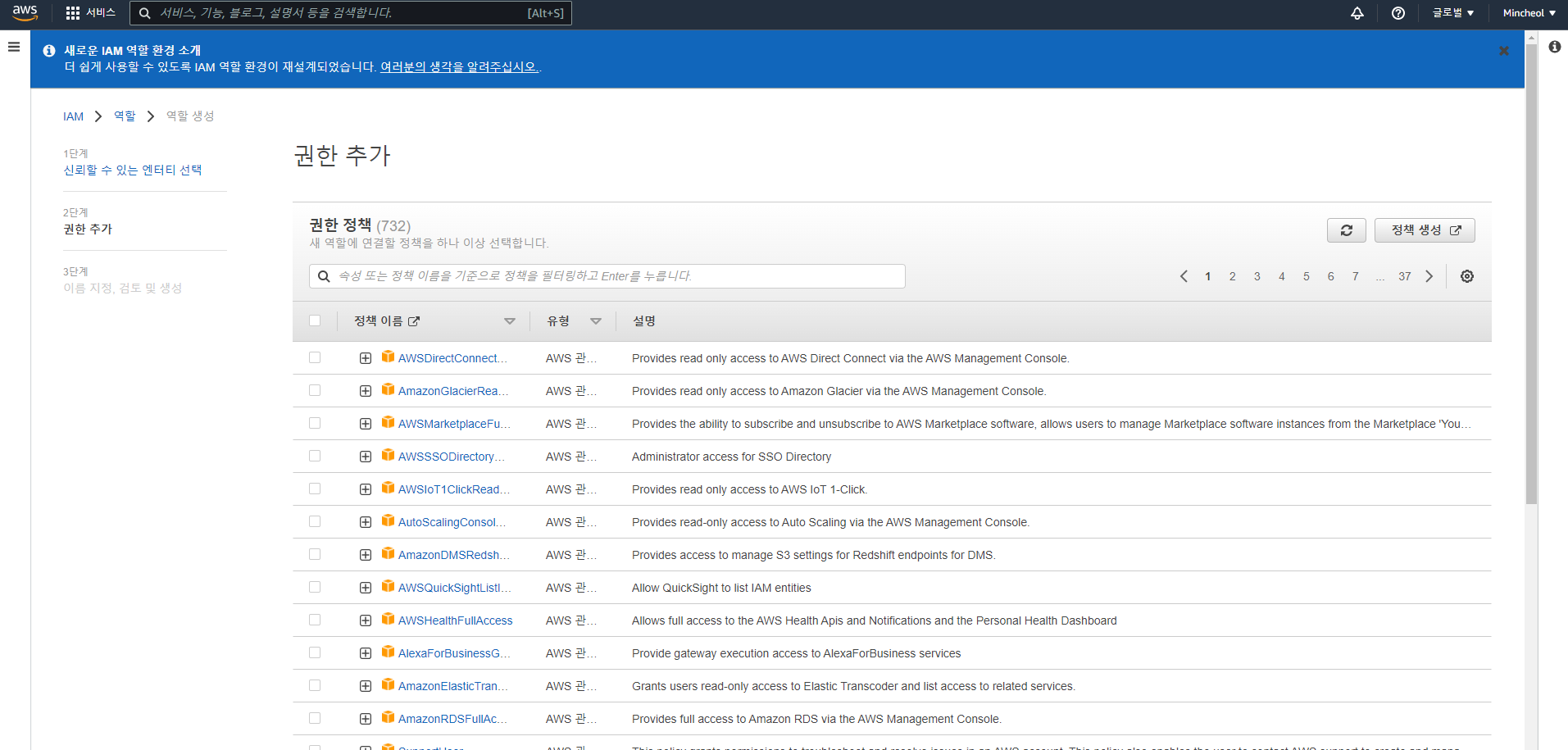Check the AWSMarketplaceFu policy checkbox
Viewport: 1568px width, 750px height.
tap(315, 423)
